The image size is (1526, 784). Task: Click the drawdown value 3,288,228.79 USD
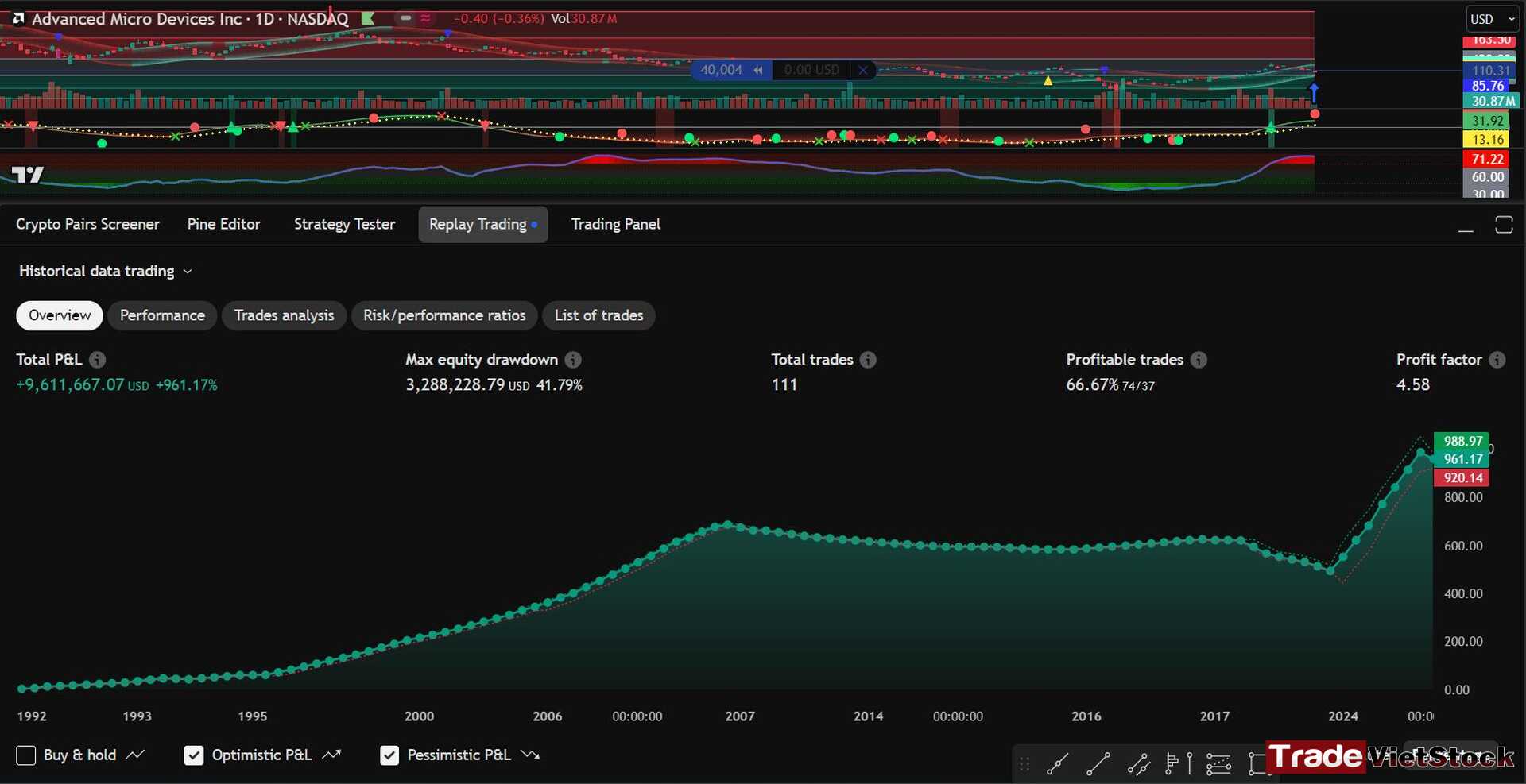point(467,384)
